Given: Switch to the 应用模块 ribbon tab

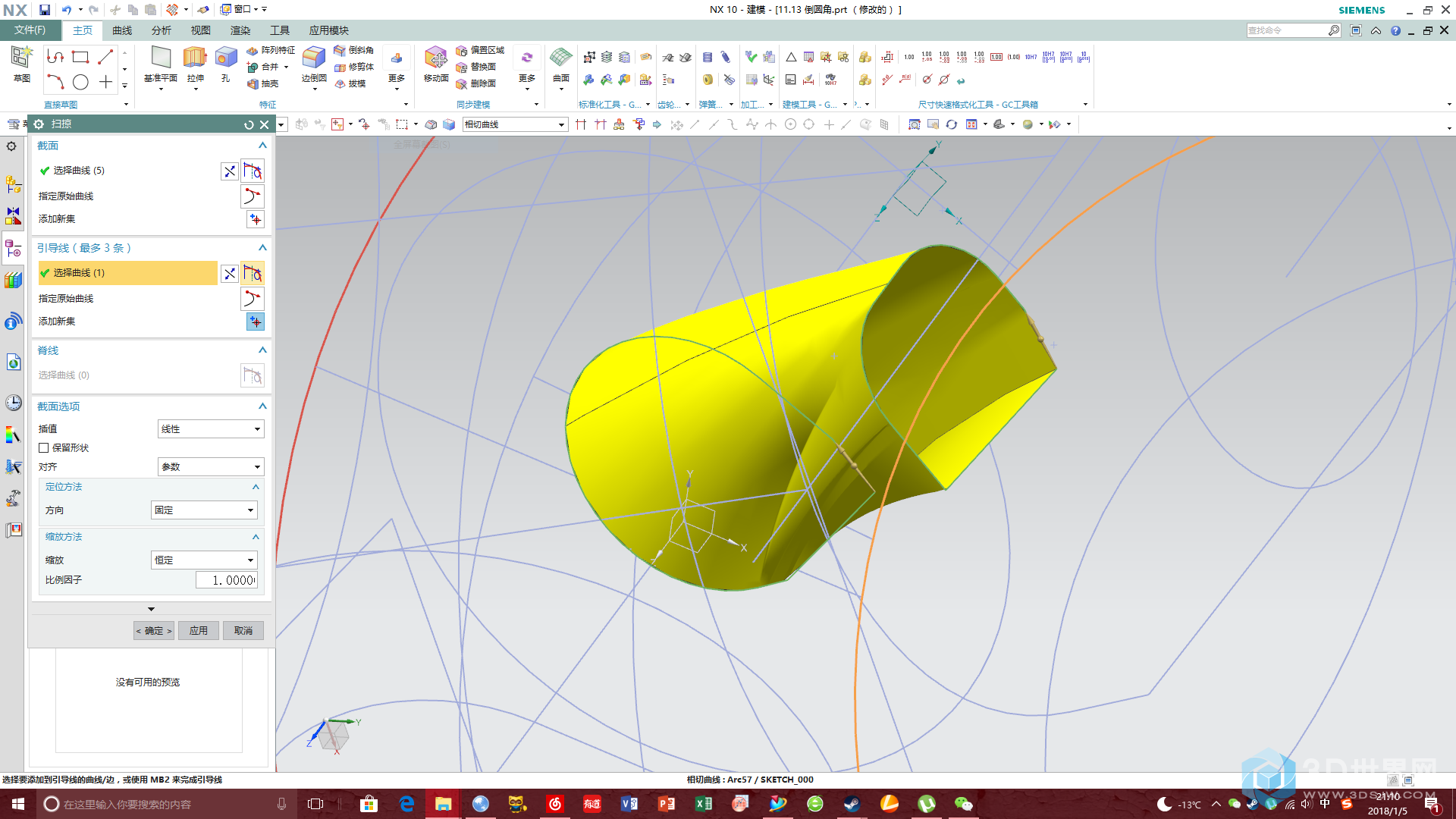Looking at the screenshot, I should click(x=329, y=30).
